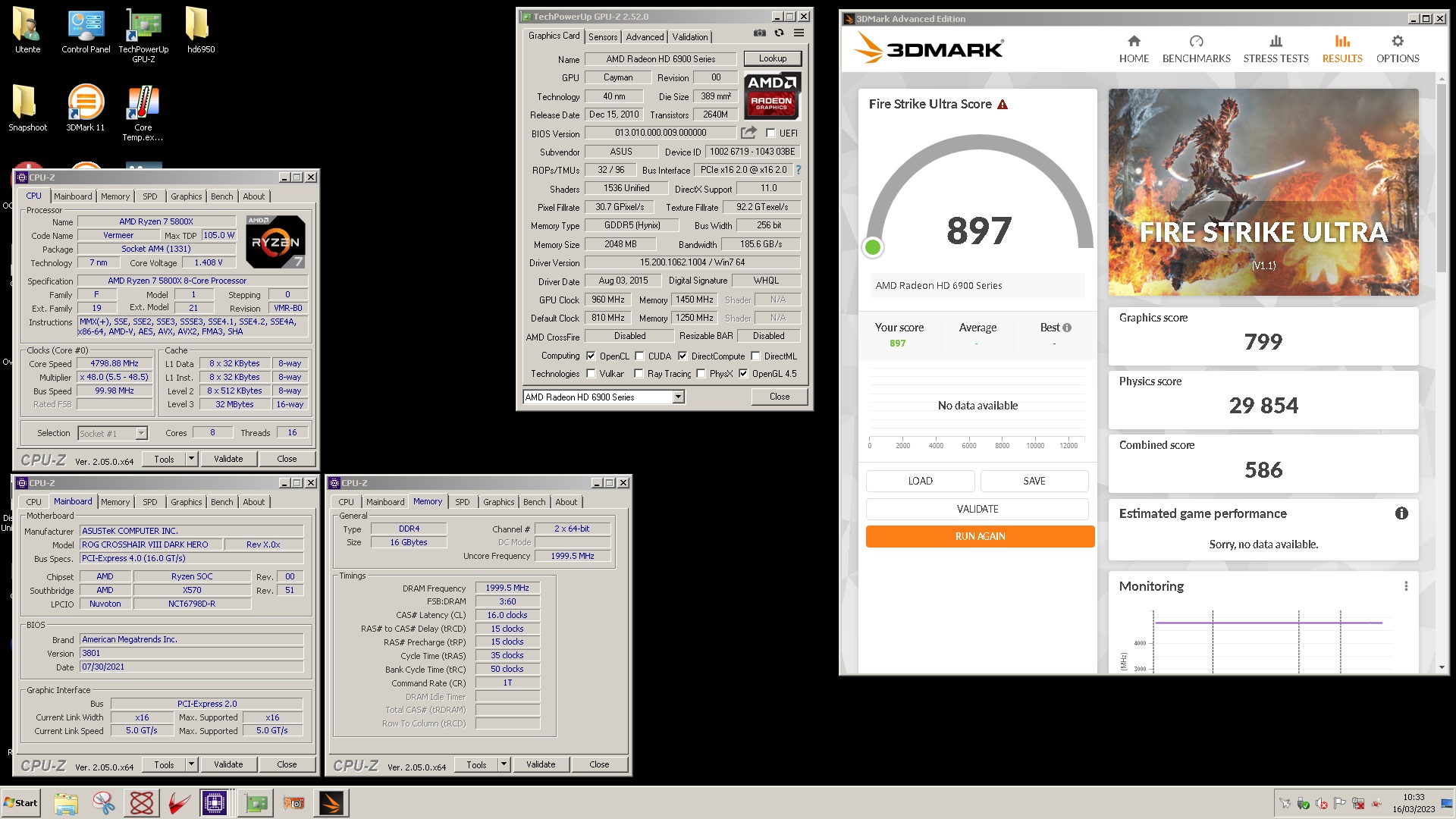Viewport: 1456px width, 819px height.
Task: Go to BENCHMARKS in 3DMark
Action: 1196,49
